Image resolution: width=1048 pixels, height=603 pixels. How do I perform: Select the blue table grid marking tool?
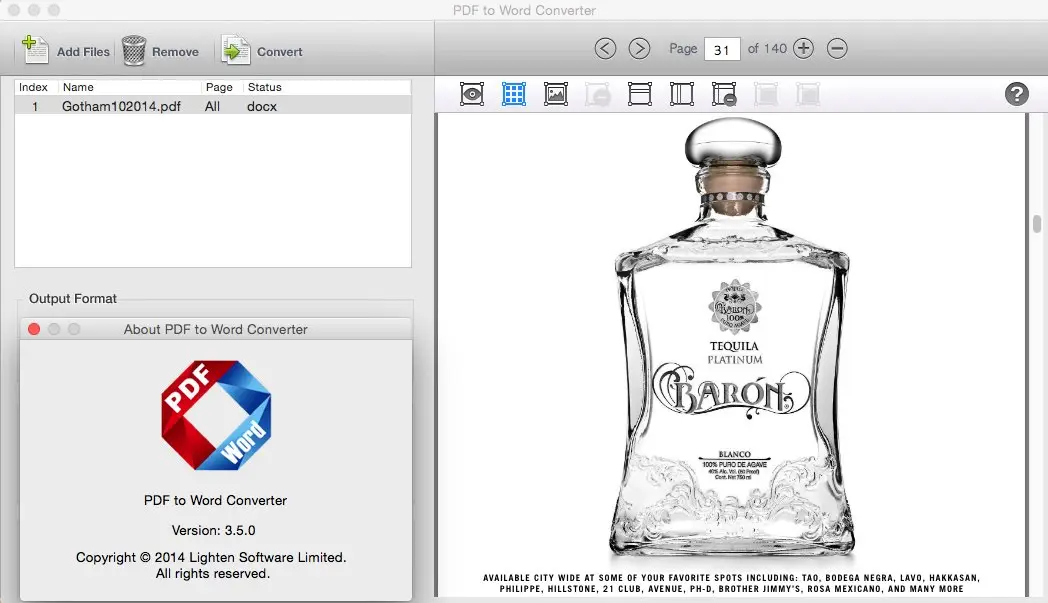pos(513,94)
